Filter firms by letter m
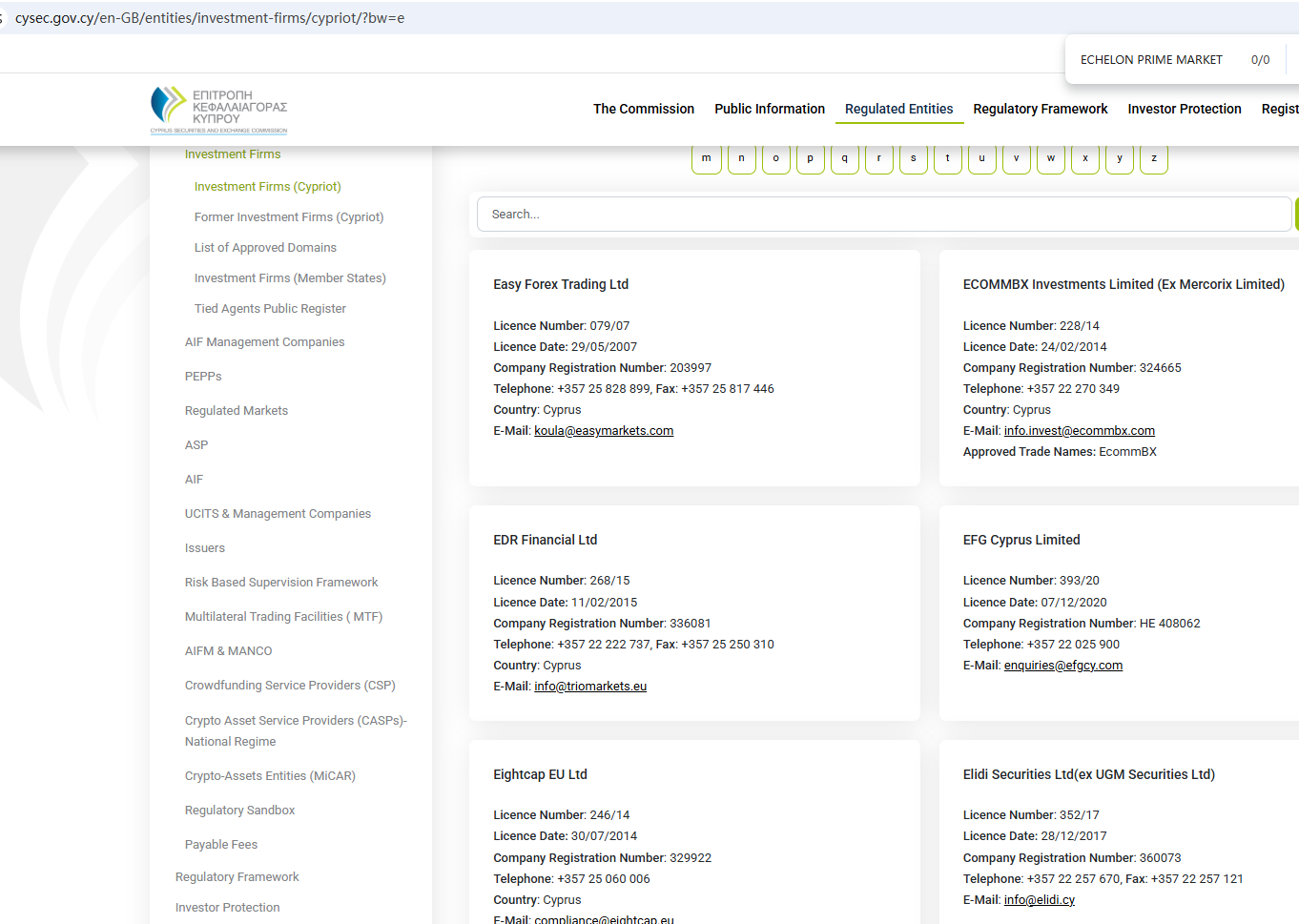1299x924 pixels. (706, 159)
